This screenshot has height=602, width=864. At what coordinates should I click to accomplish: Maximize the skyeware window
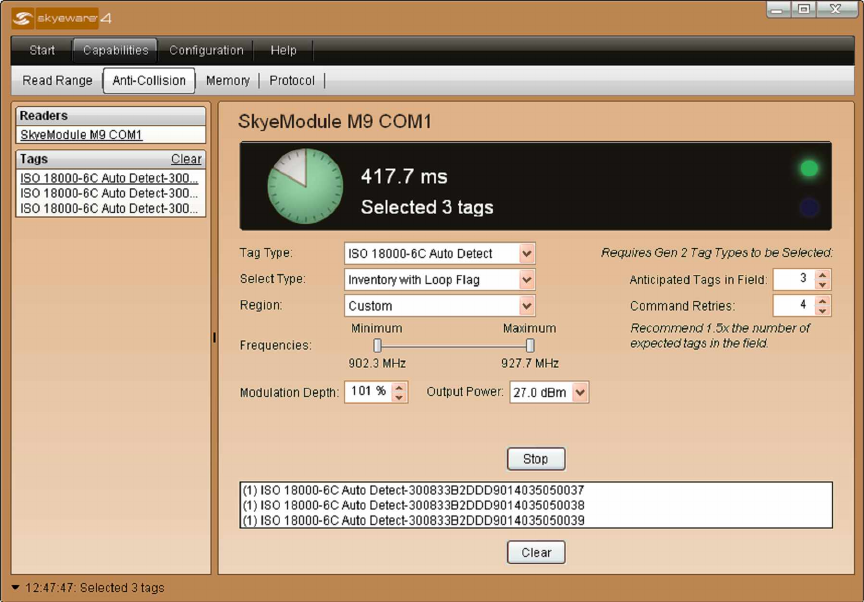click(803, 9)
